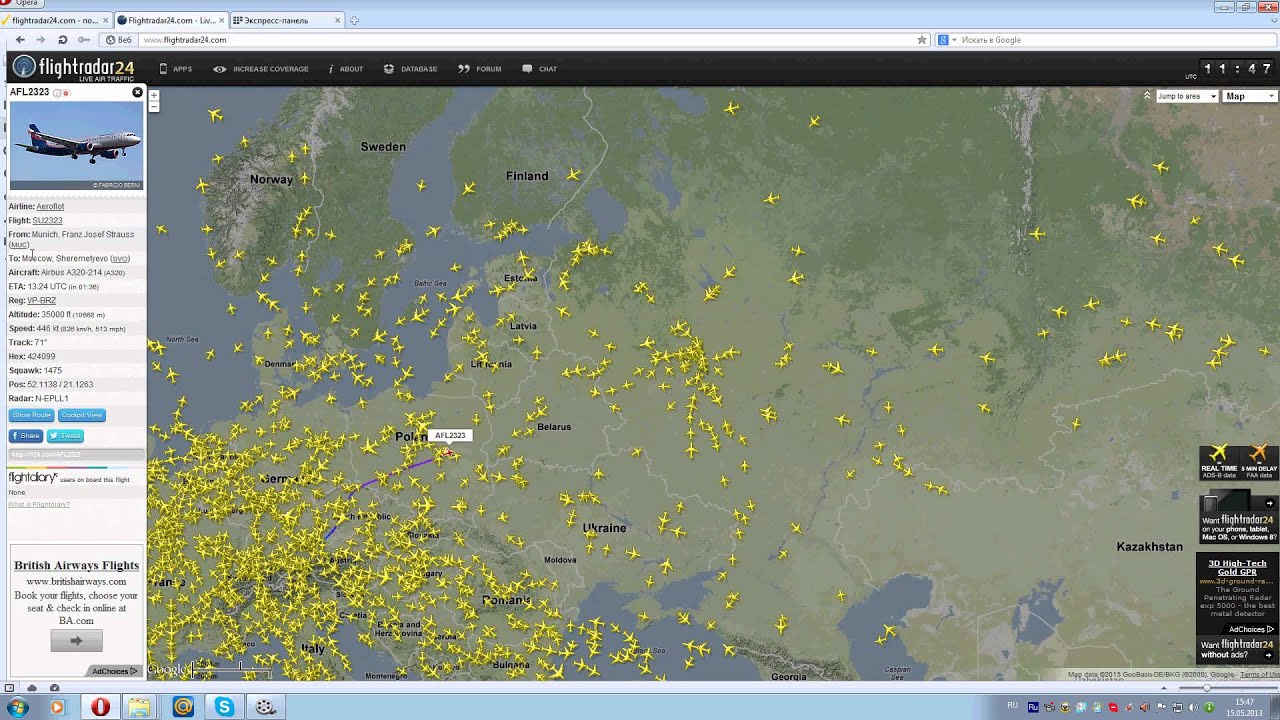
Task: Open Opera from the taskbar
Action: pos(100,707)
